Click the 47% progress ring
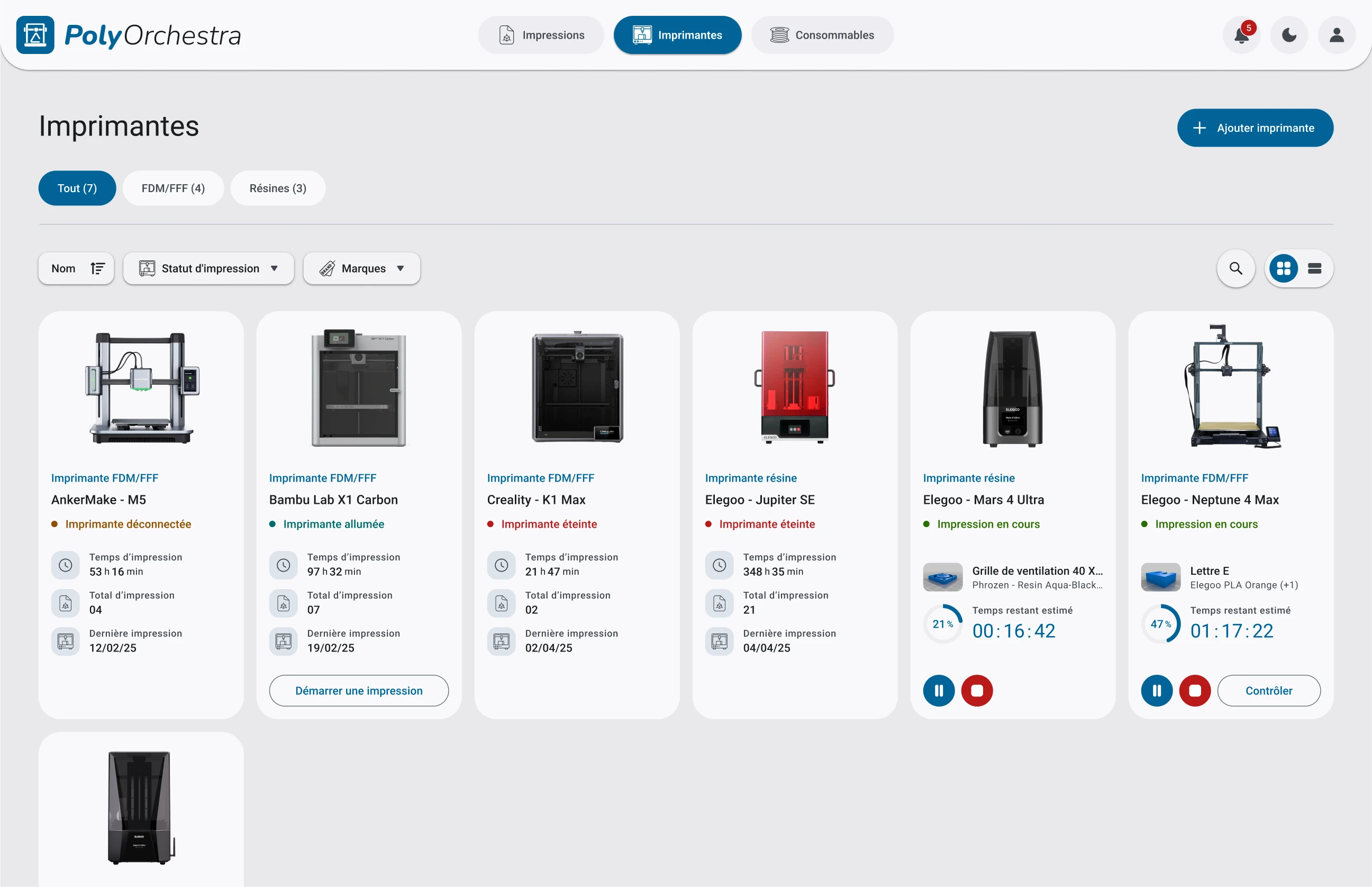The height and width of the screenshot is (887, 1372). [1161, 624]
